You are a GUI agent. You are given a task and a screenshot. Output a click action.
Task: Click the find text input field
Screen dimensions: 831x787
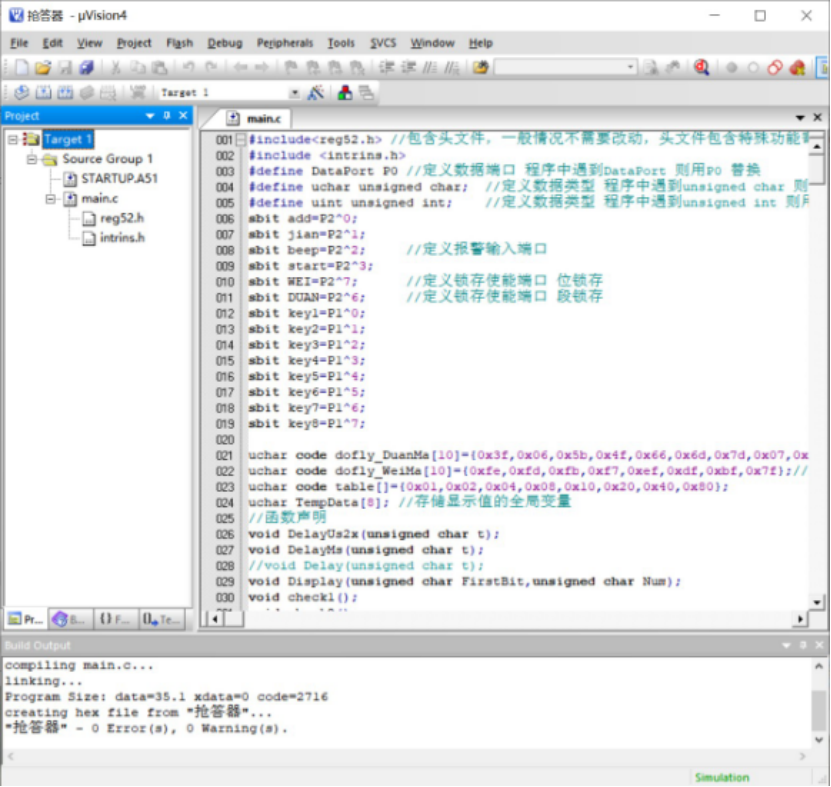tap(559, 67)
